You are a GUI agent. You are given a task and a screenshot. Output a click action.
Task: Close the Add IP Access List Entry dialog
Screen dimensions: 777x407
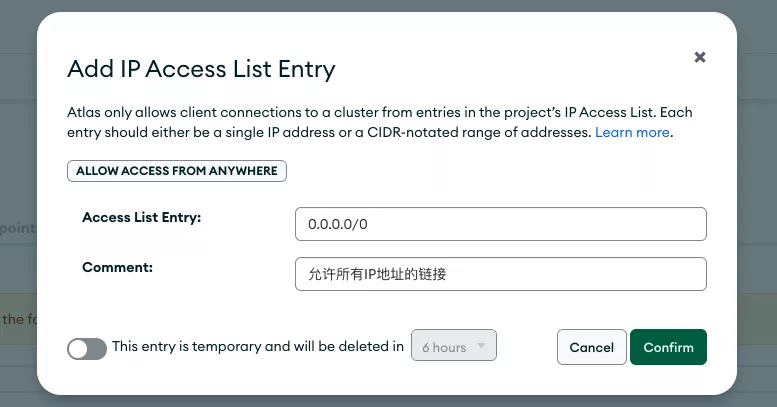tap(700, 57)
